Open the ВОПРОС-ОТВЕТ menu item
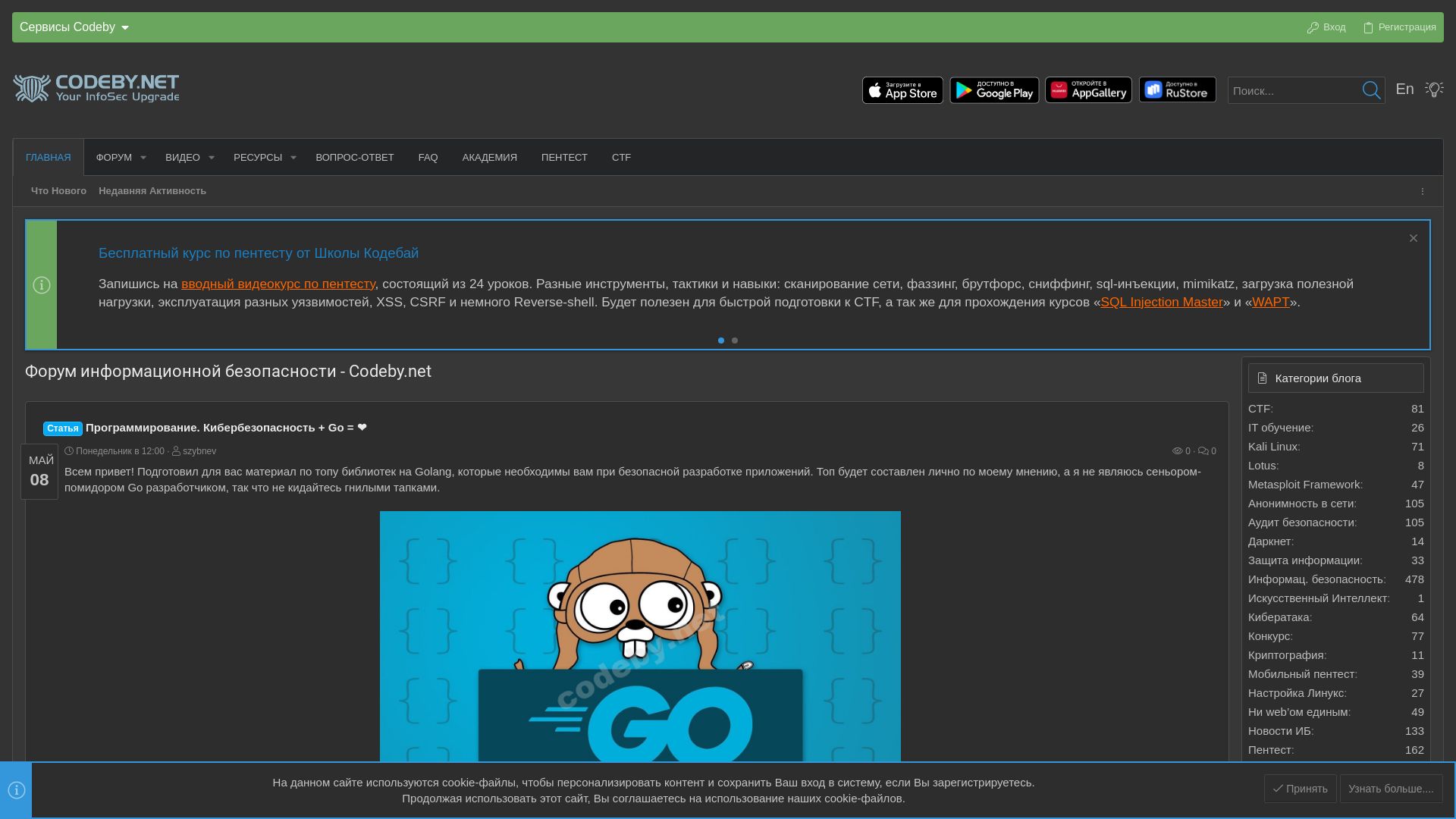1456x819 pixels. [x=355, y=158]
